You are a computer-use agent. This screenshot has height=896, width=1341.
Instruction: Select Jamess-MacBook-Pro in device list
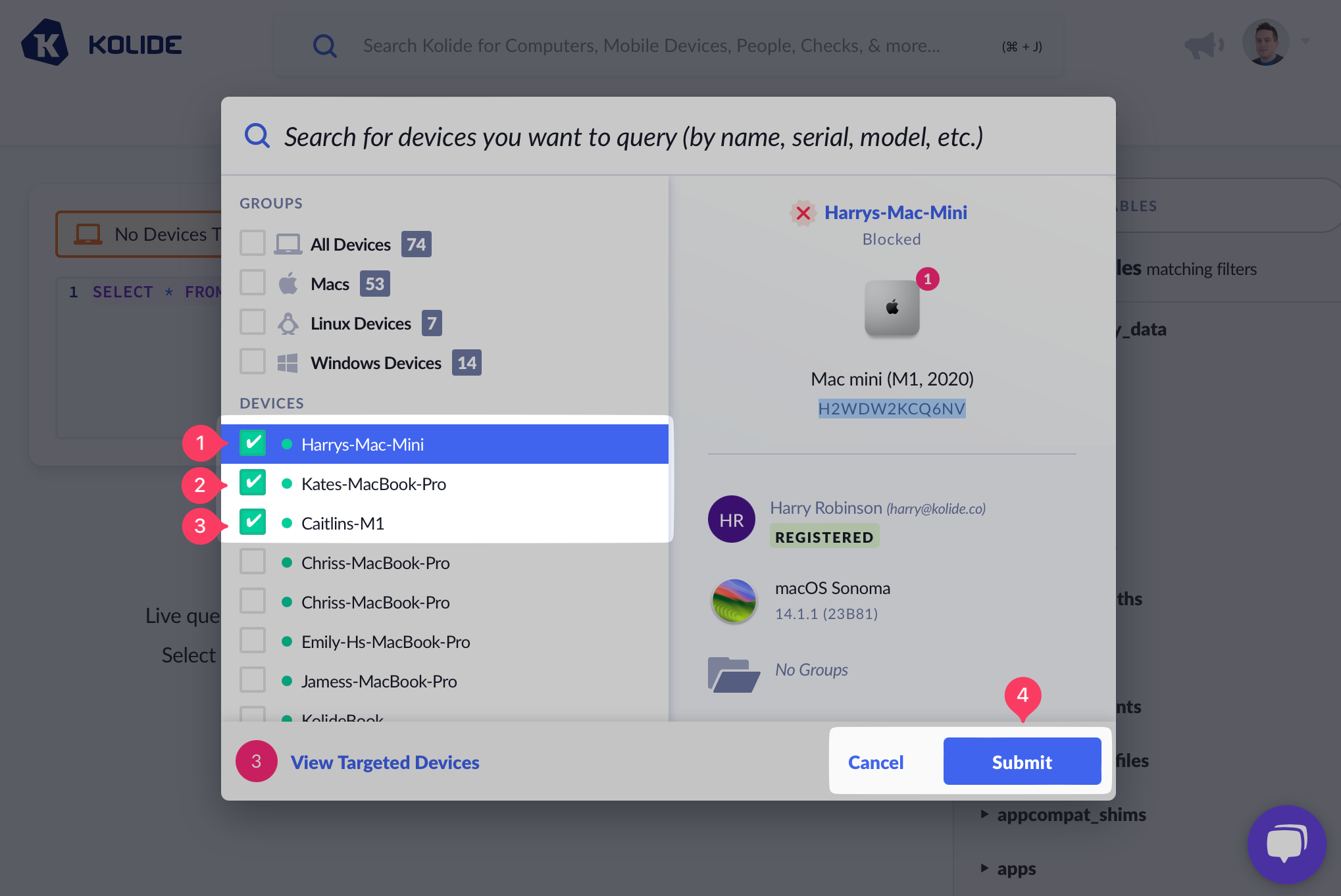pos(379,681)
